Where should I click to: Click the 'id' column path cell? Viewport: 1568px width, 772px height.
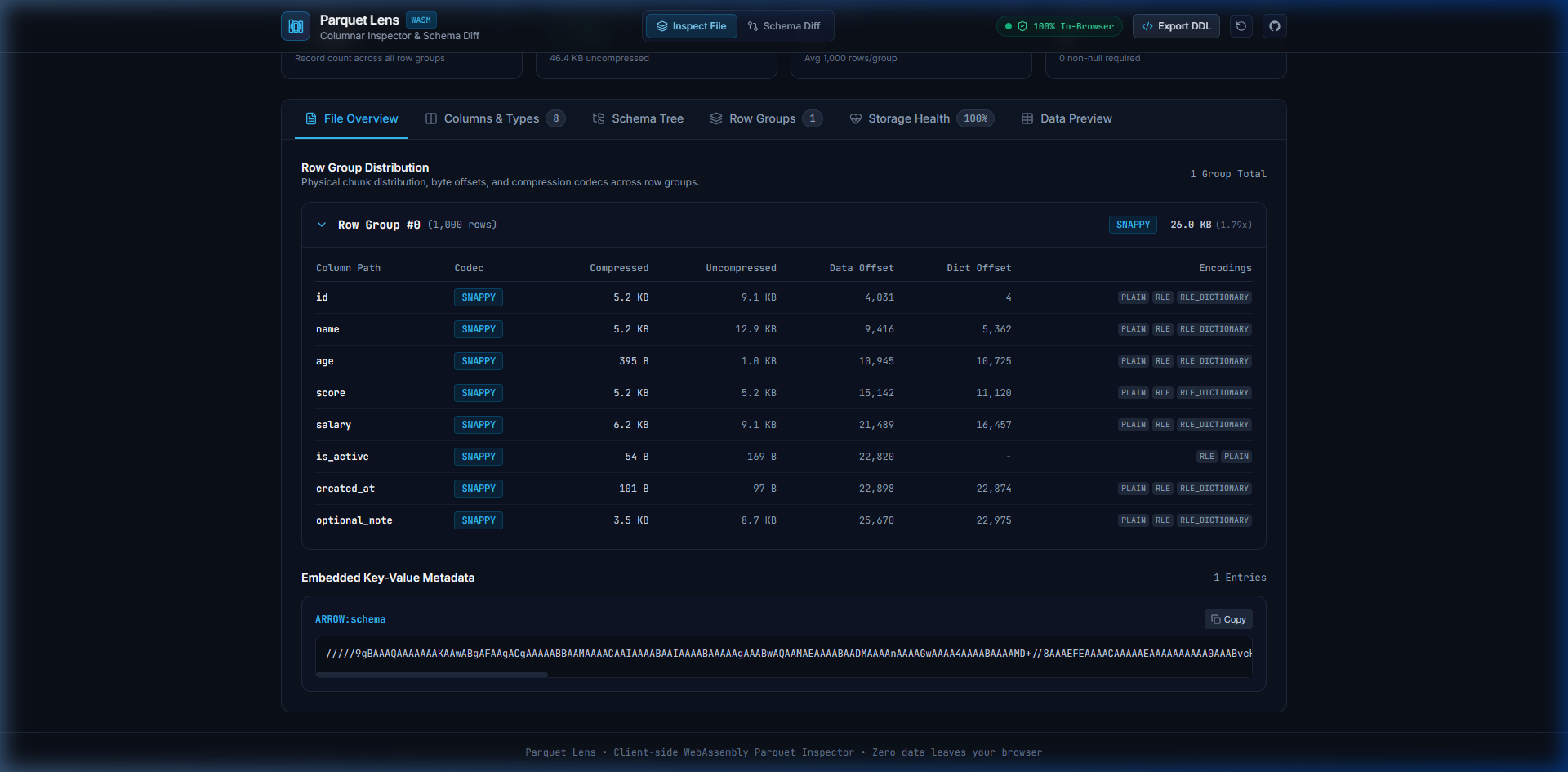pos(322,297)
